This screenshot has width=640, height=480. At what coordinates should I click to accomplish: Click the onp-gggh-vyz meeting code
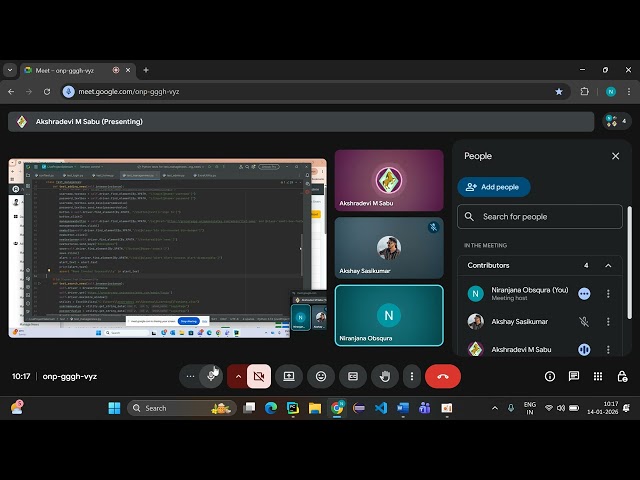click(x=70, y=376)
